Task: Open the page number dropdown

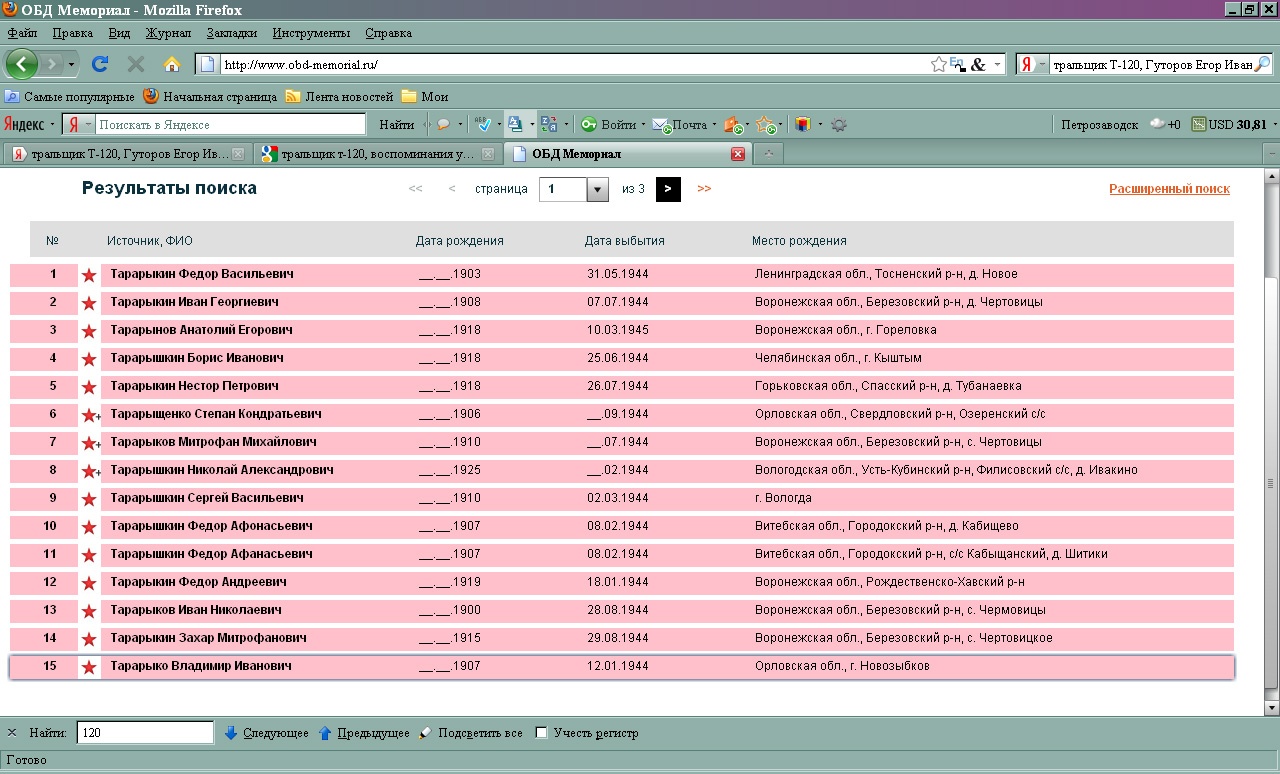Action: pos(597,189)
